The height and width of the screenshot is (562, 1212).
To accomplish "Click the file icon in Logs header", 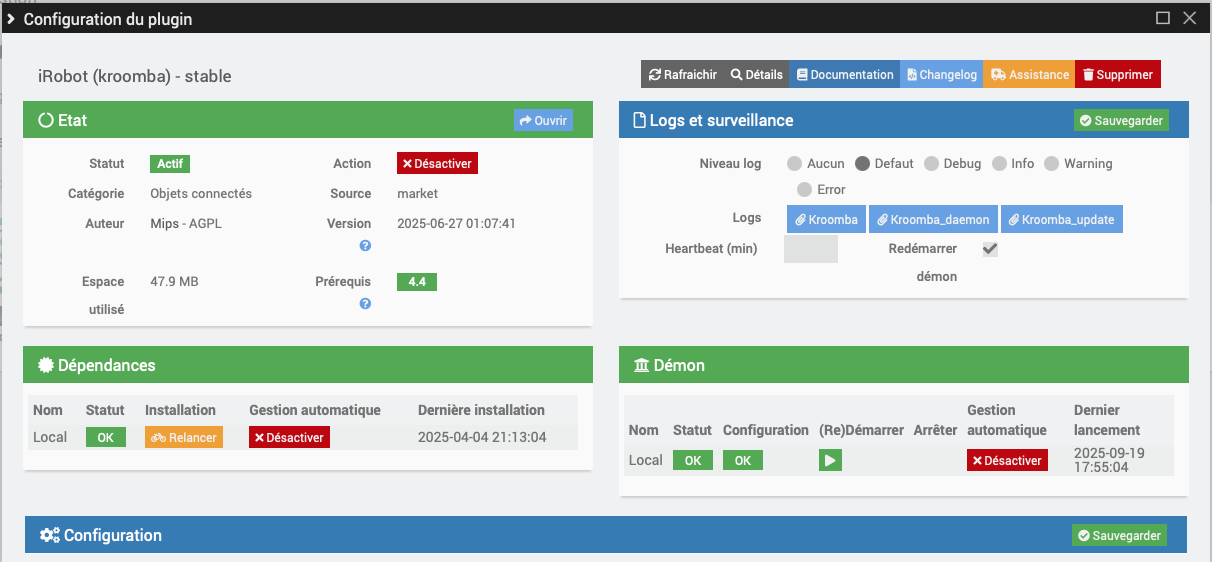I will (x=640, y=120).
